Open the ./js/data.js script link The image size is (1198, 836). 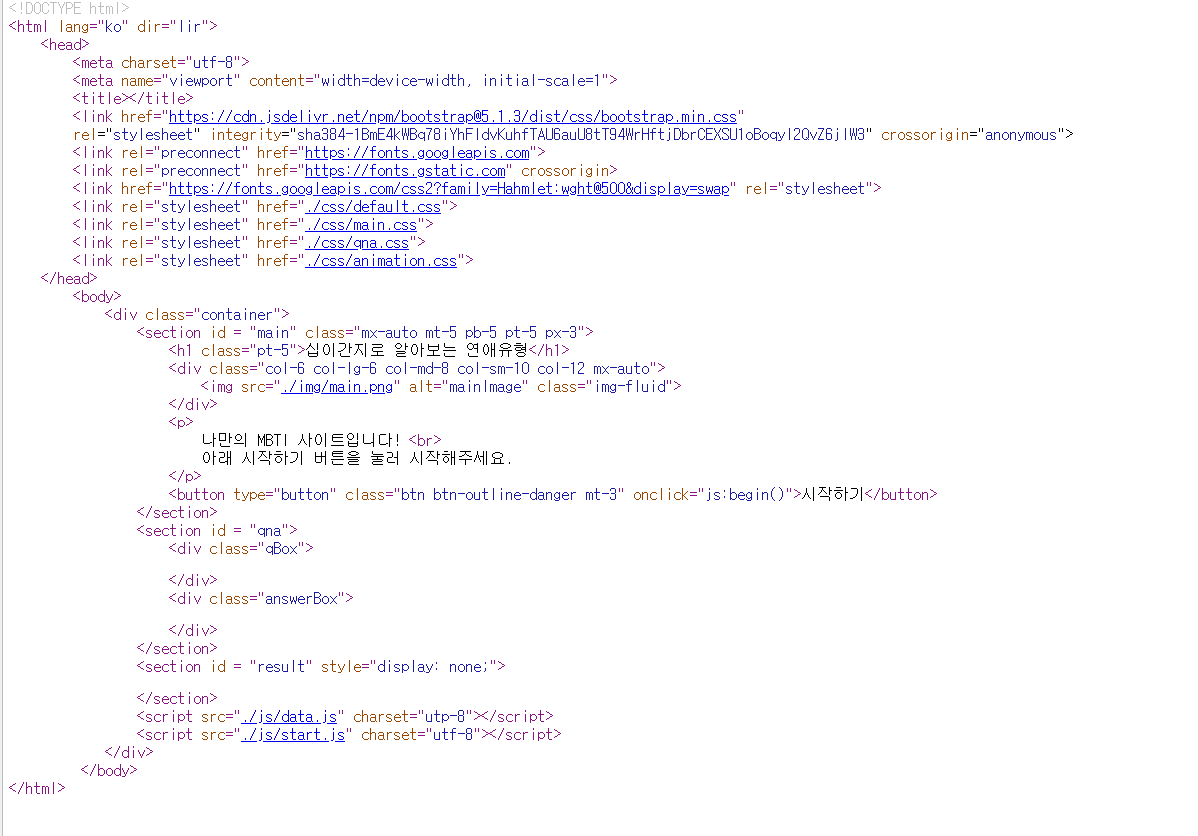[x=289, y=717]
